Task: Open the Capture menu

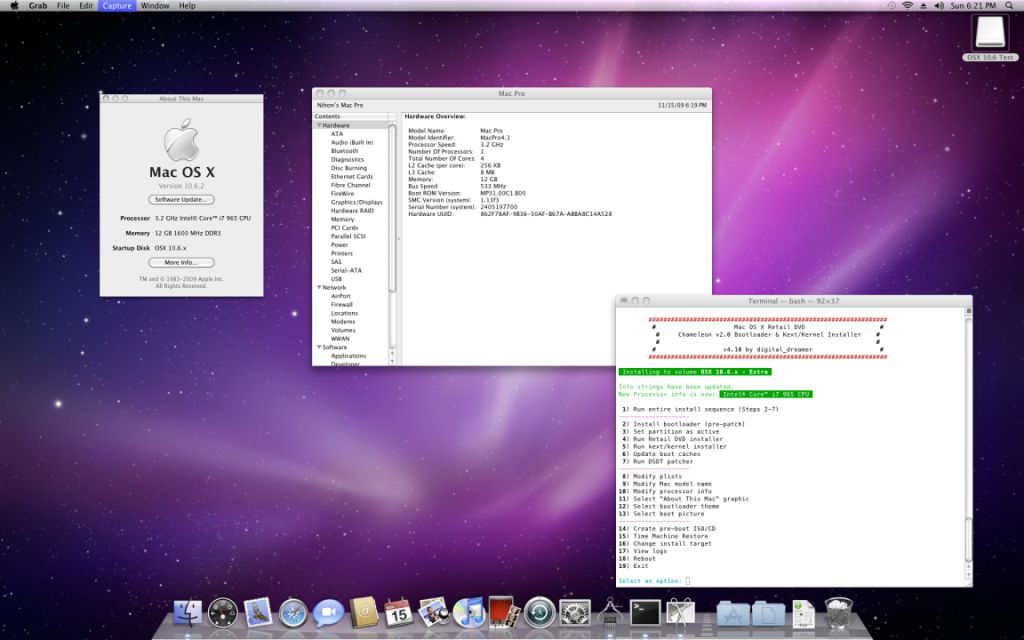Action: [117, 6]
